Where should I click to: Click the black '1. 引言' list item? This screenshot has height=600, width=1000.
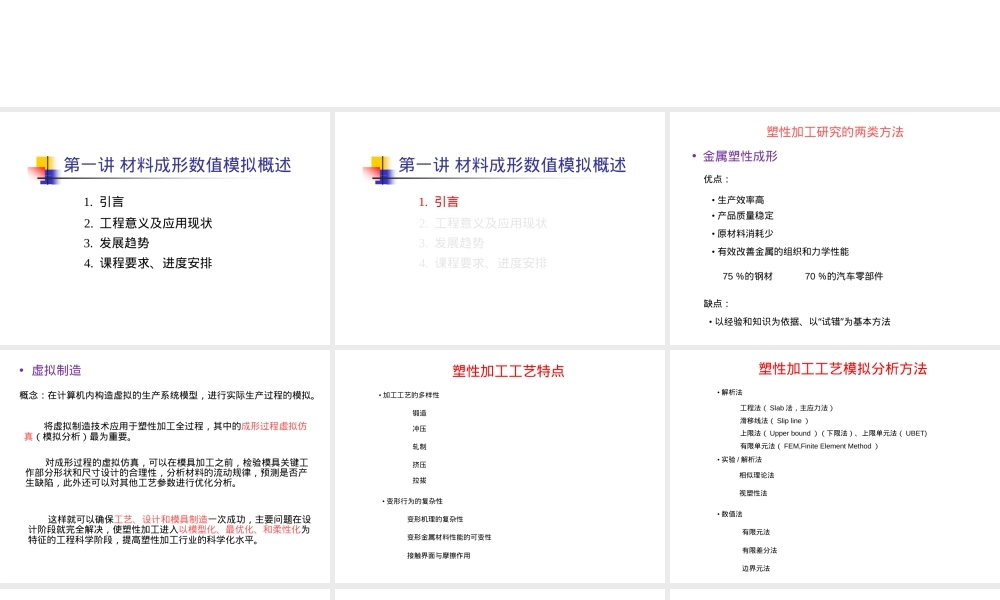[x=104, y=202]
